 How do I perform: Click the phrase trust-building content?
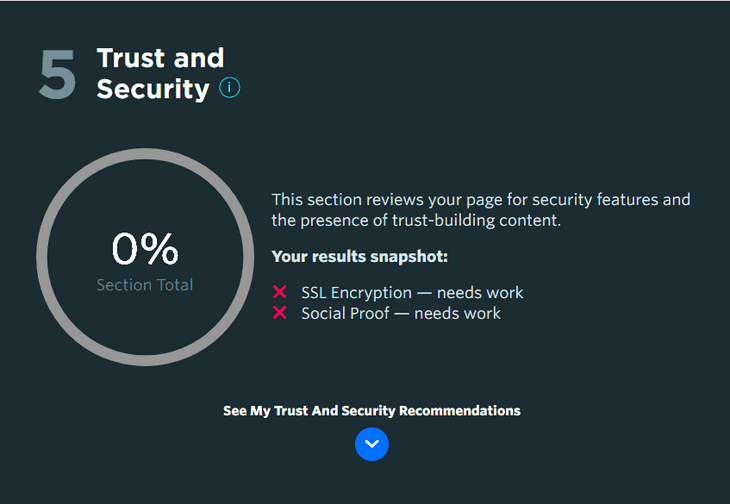(476, 220)
